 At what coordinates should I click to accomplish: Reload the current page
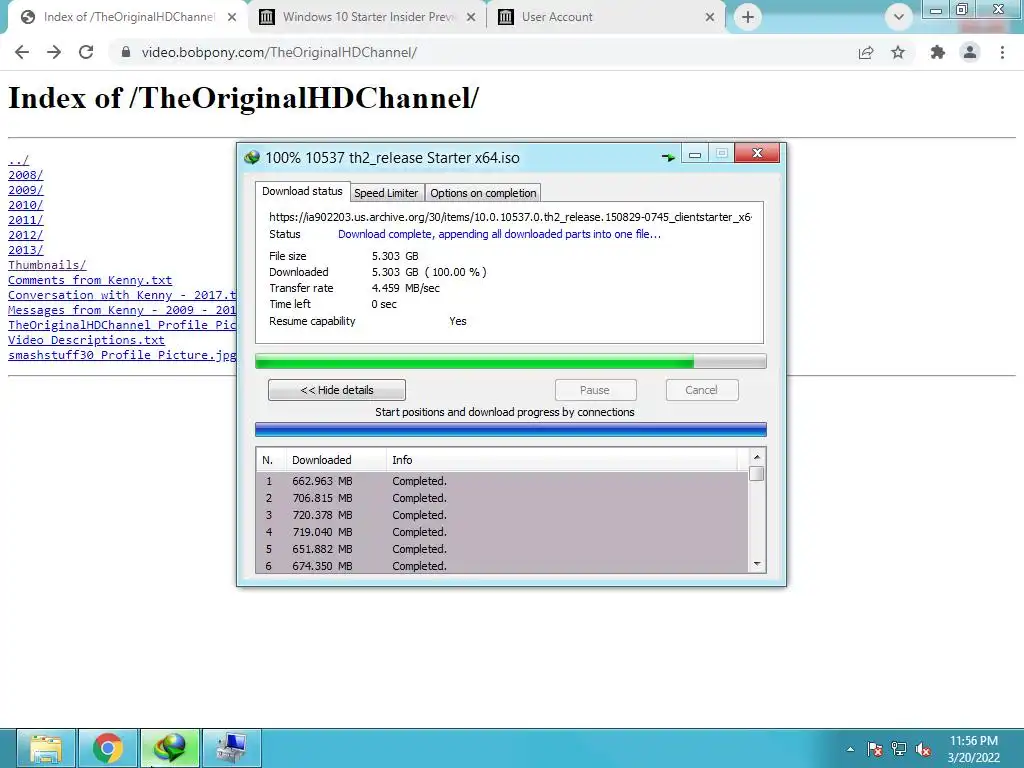point(86,52)
